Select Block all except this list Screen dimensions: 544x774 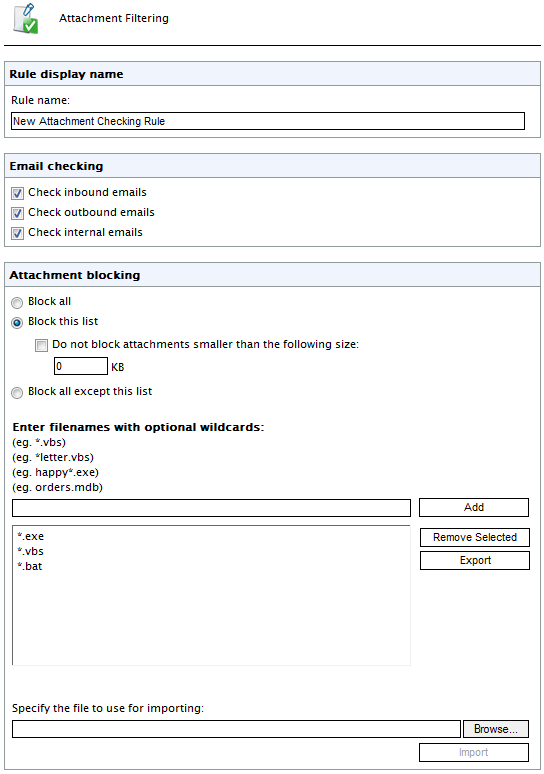tap(17, 392)
